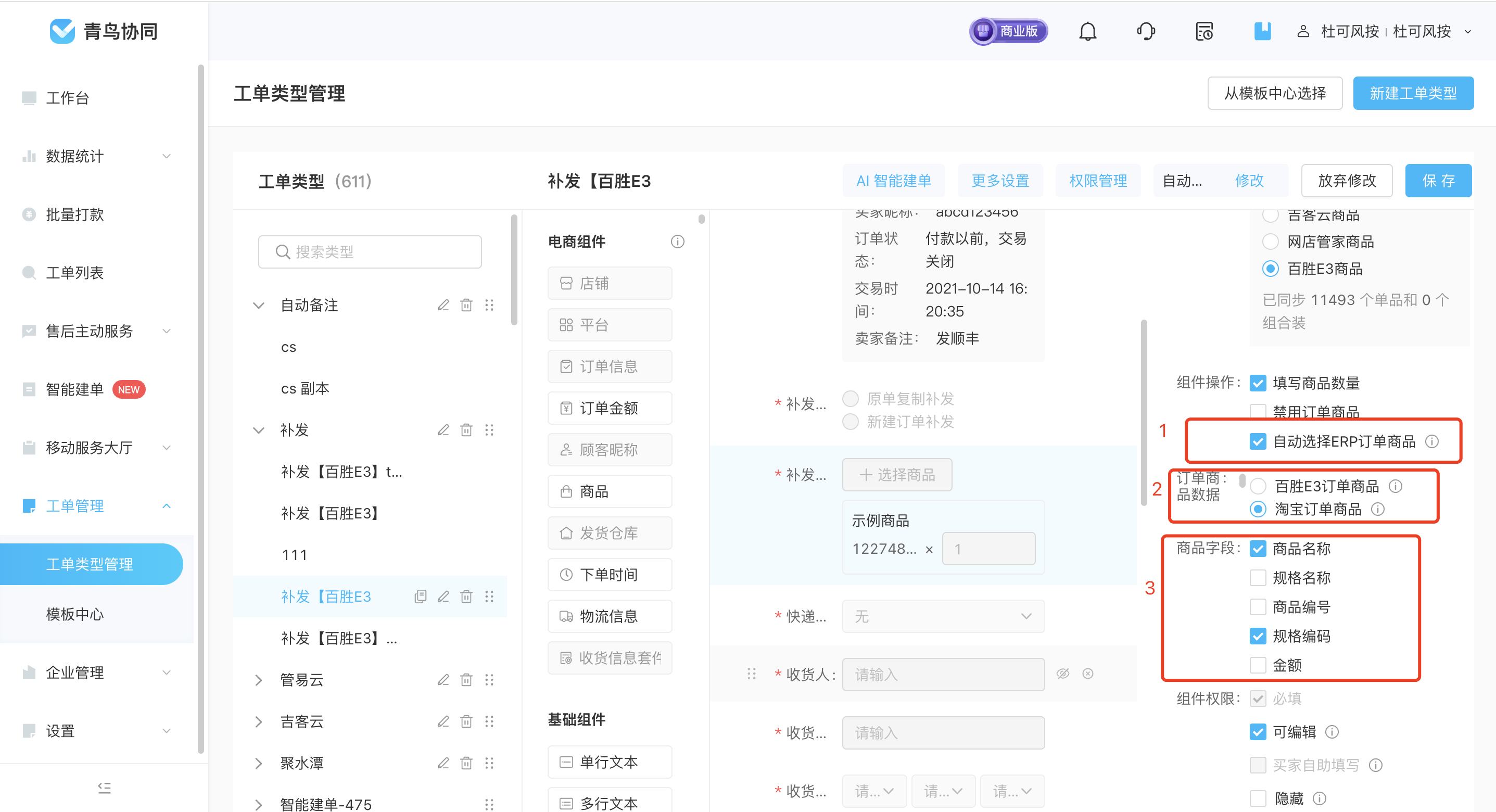Edit the 补发 category with pencil icon
Viewport: 1496px width, 812px height.
pos(443,430)
